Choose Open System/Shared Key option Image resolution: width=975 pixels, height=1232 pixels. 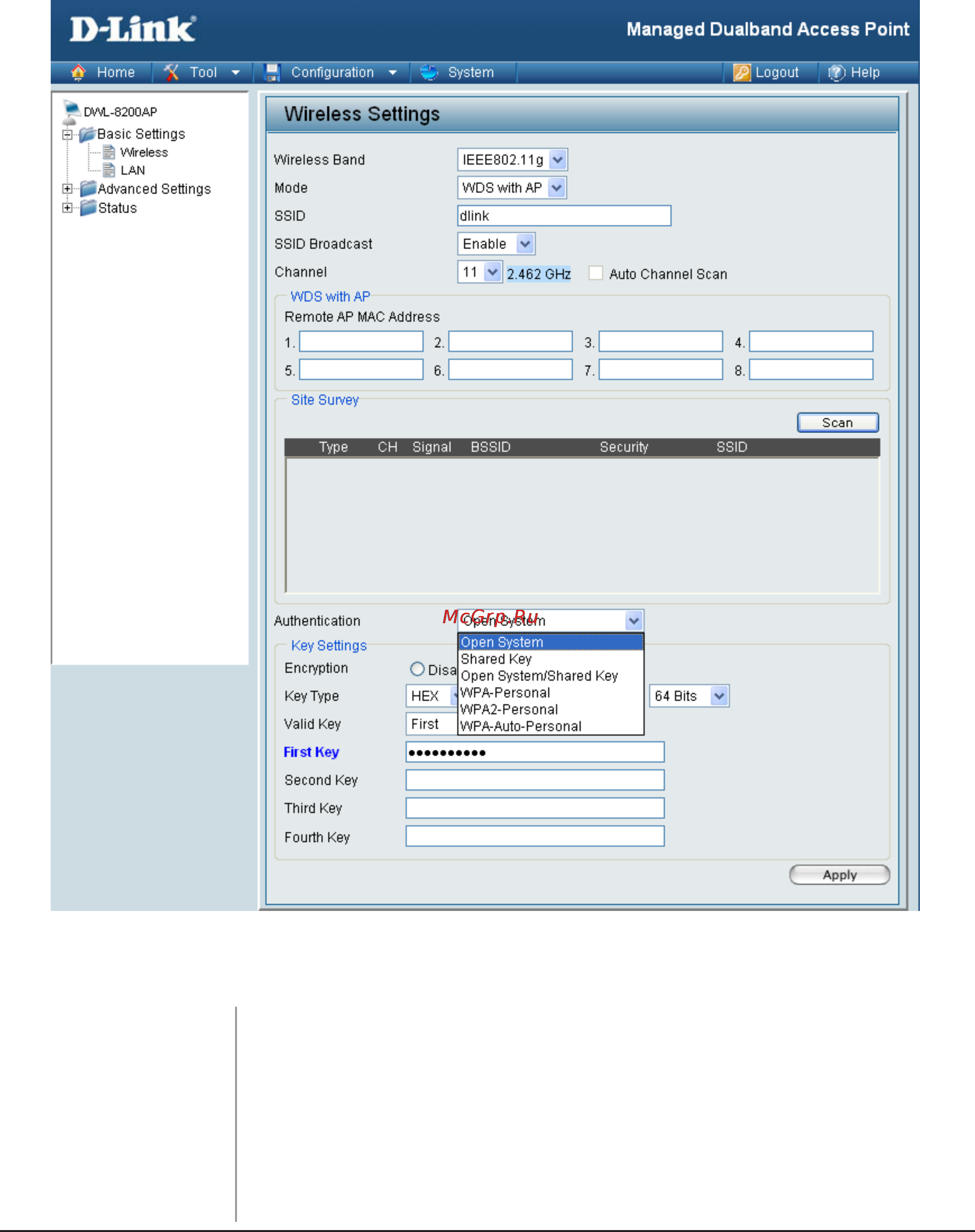(x=550, y=675)
